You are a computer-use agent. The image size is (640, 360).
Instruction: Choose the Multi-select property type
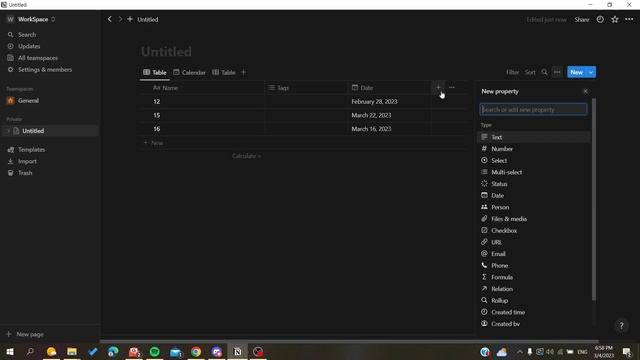coord(534,172)
